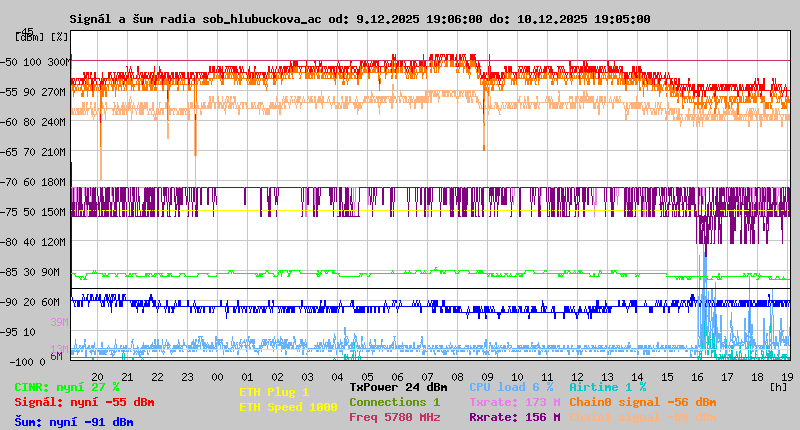This screenshot has width=800, height=430.
Task: Select the pink '39M' rate label
Action: click(59, 322)
